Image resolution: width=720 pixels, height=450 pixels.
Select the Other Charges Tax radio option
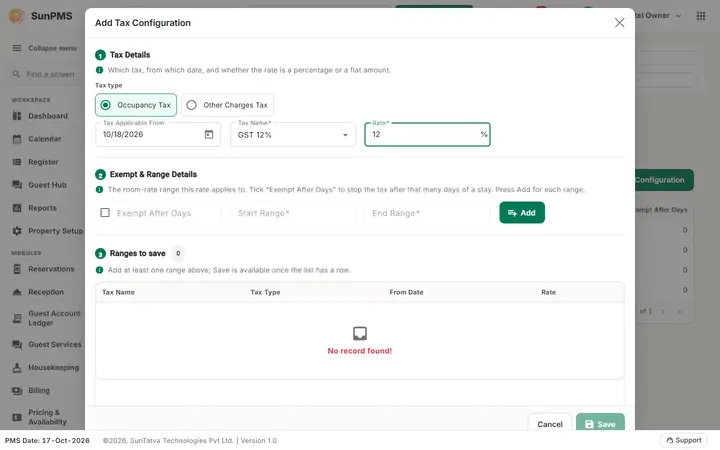click(227, 105)
